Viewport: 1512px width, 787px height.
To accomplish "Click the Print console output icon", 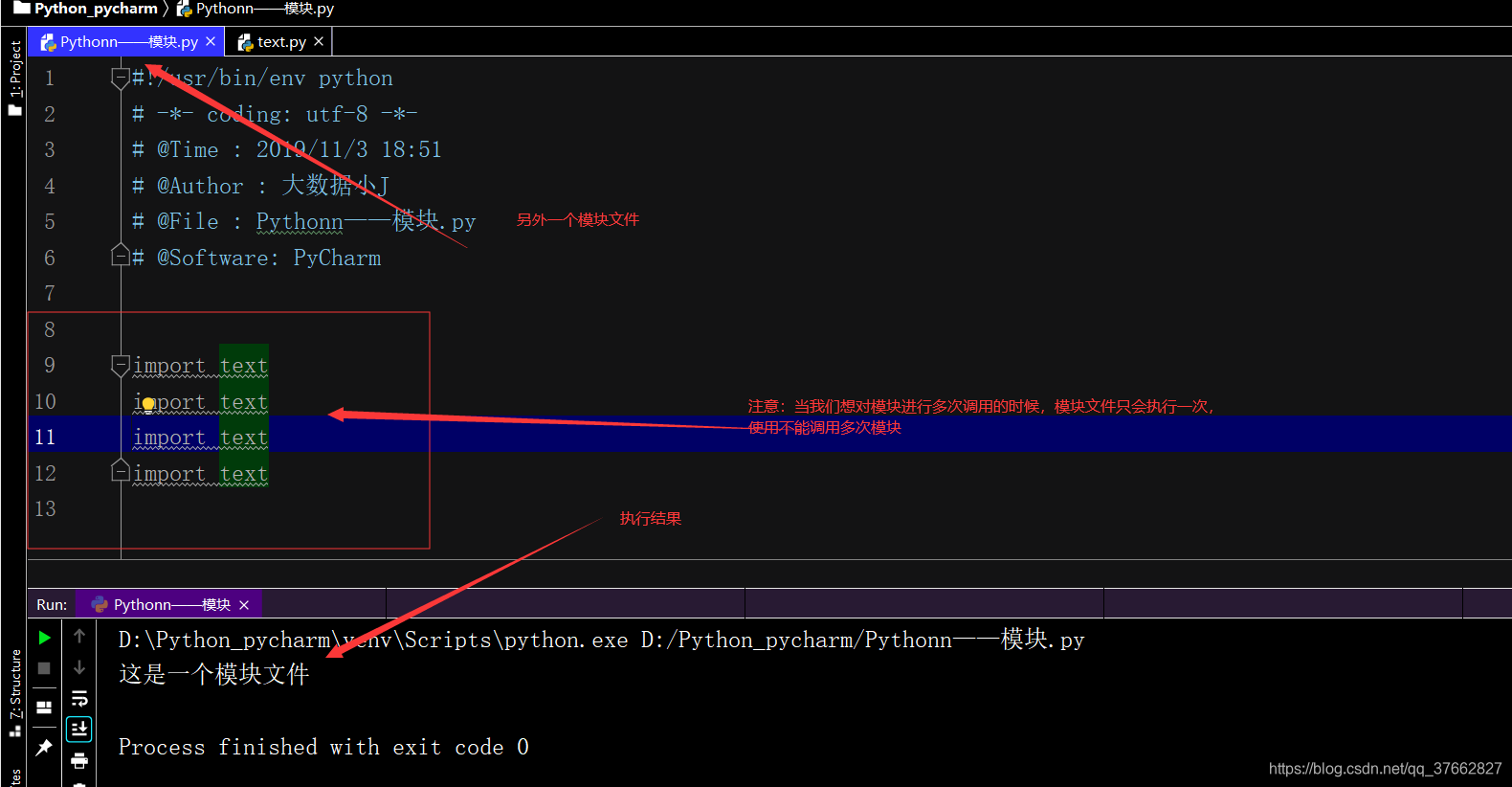I will tap(79, 760).
